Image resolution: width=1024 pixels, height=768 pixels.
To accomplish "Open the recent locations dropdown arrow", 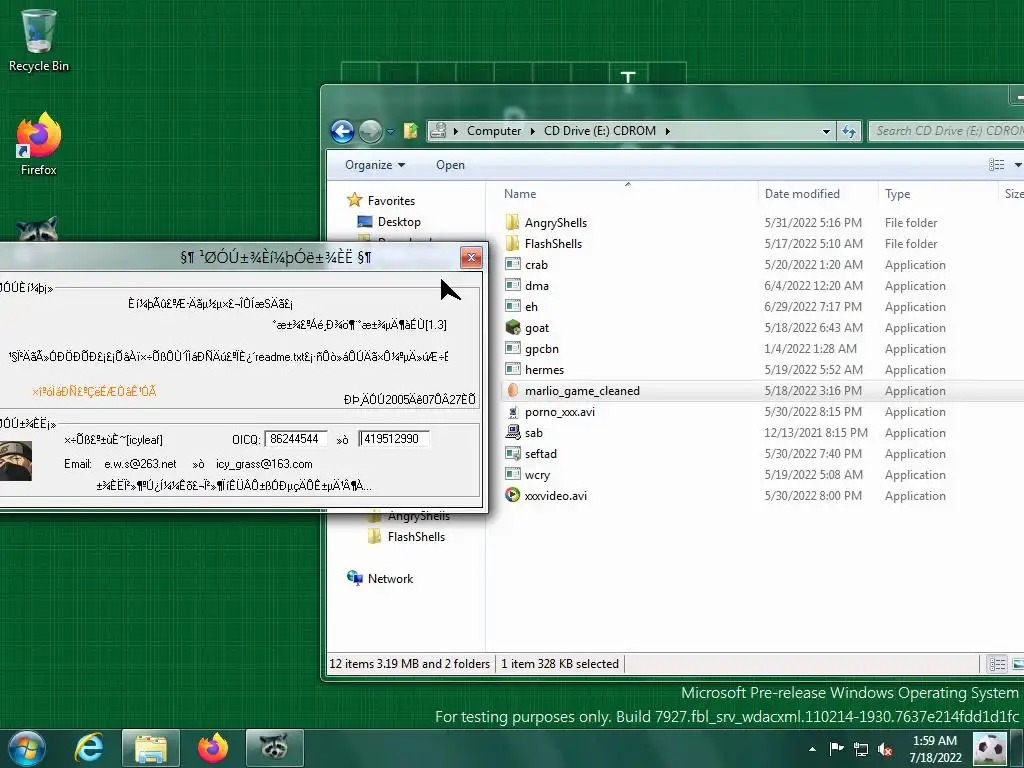I will pyautogui.click(x=391, y=132).
